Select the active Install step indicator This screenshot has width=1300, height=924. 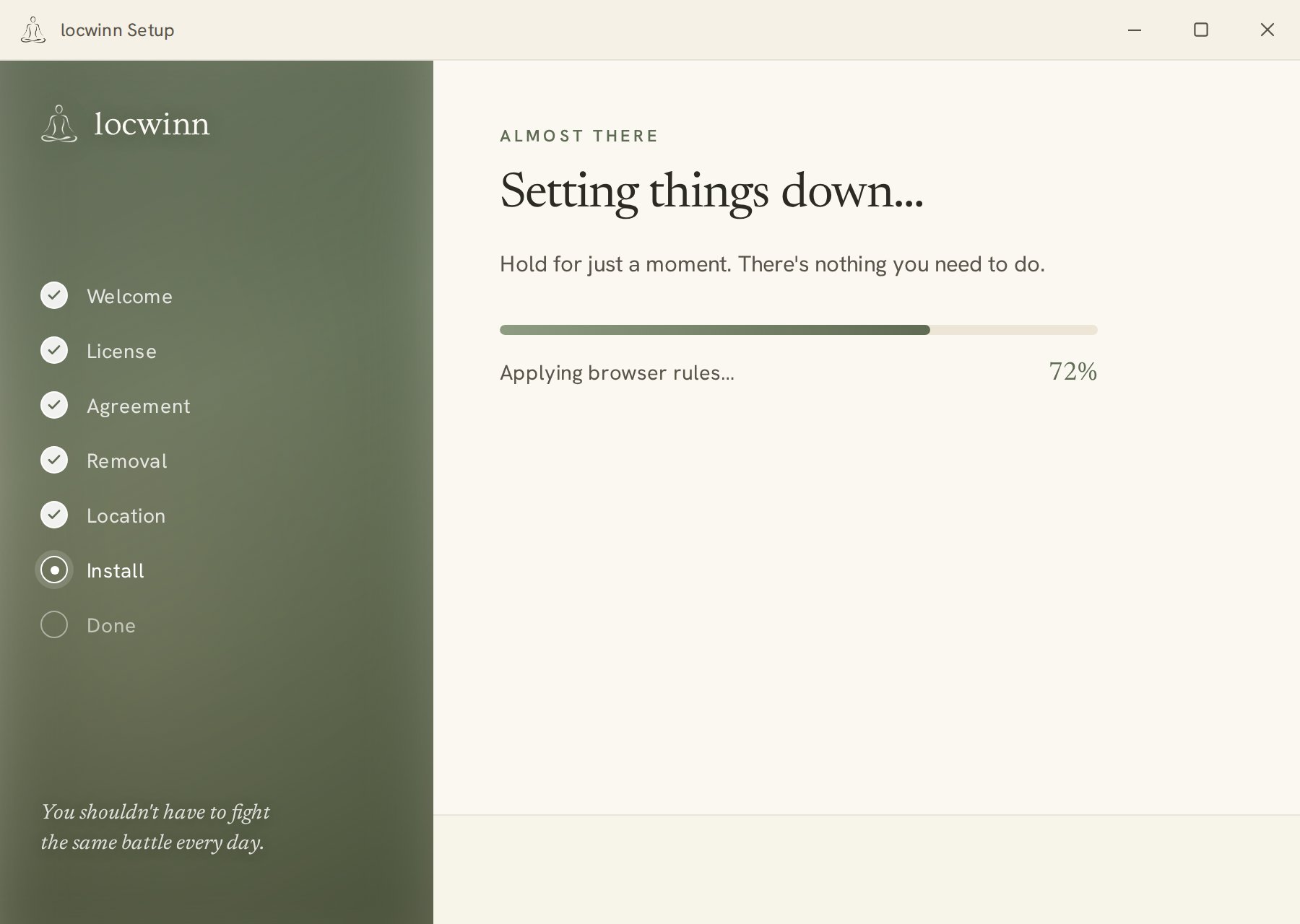[54, 570]
